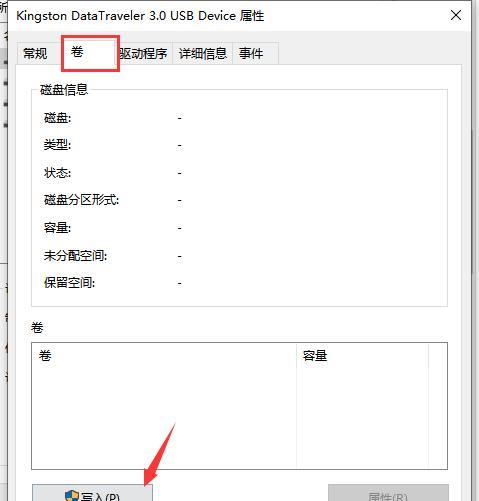Open the 驱动程序 tab
The height and width of the screenshot is (501, 479).
coord(143,53)
